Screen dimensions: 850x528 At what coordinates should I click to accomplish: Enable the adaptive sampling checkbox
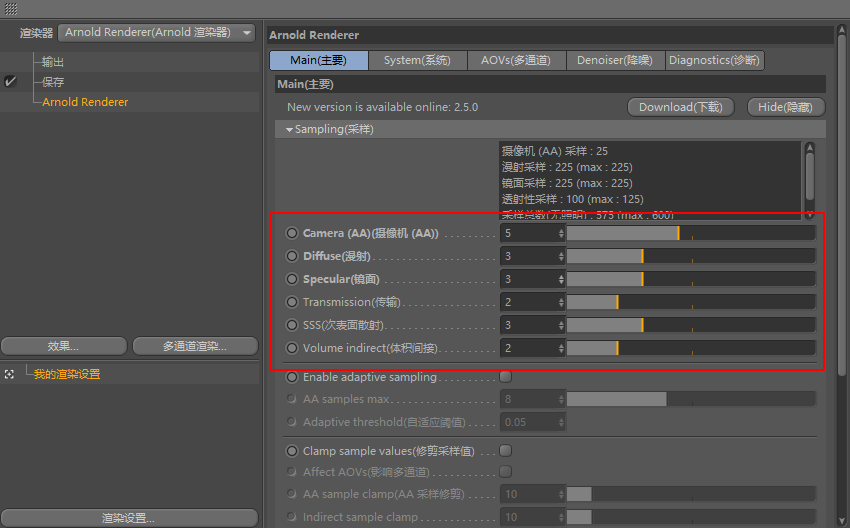506,376
